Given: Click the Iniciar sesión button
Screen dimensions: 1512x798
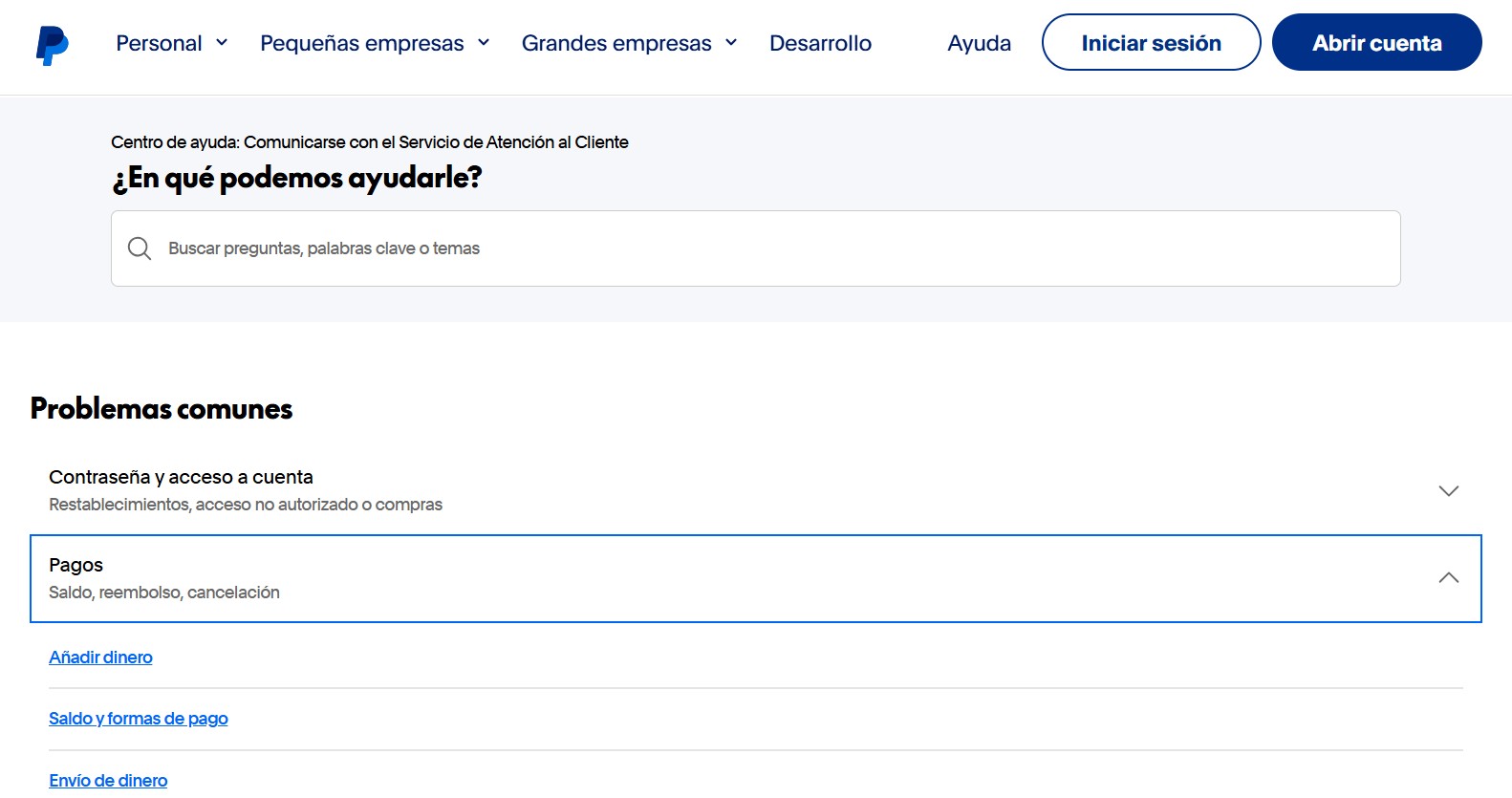Looking at the screenshot, I should tap(1151, 42).
